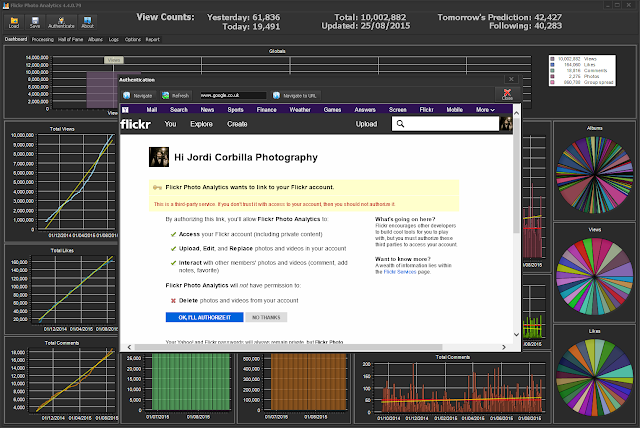Switch to the Dashboard tab
The height and width of the screenshot is (428, 640).
(x=16, y=39)
